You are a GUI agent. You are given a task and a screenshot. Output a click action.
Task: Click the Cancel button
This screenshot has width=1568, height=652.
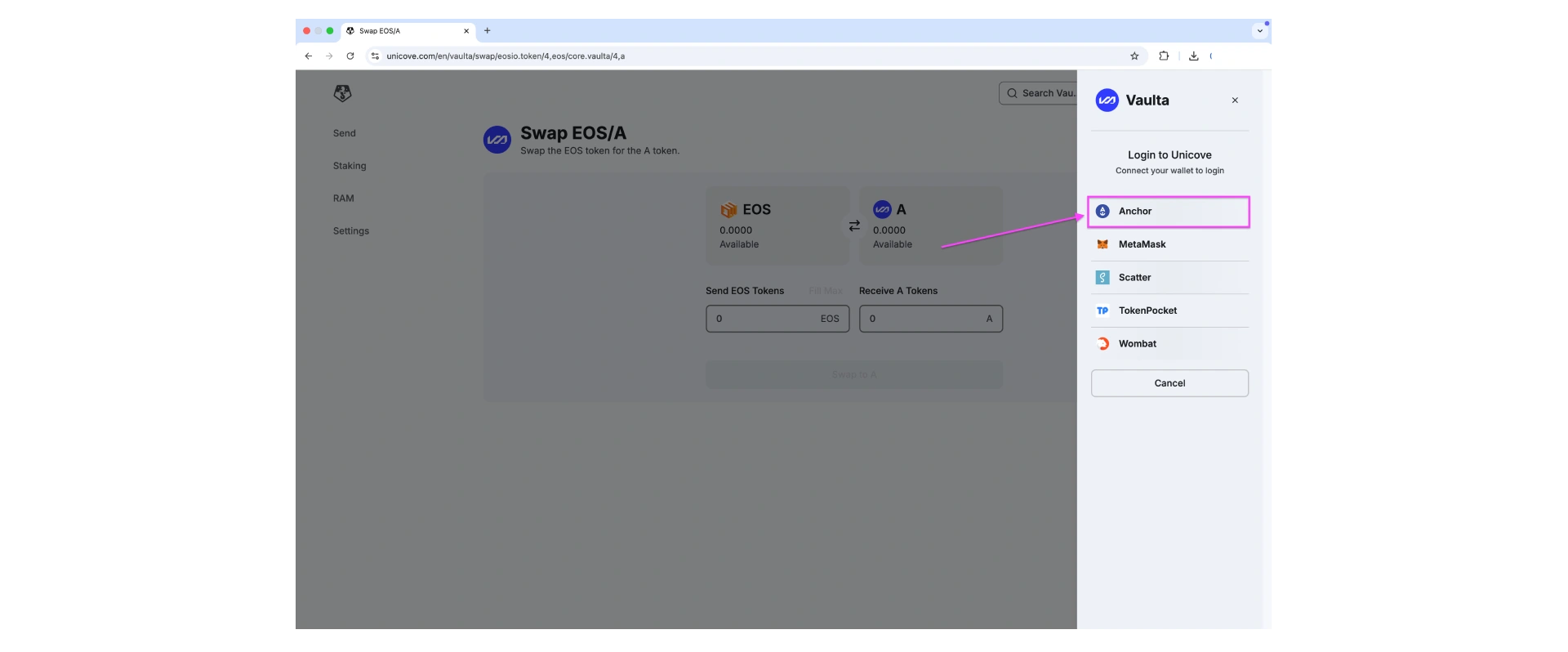point(1169,383)
